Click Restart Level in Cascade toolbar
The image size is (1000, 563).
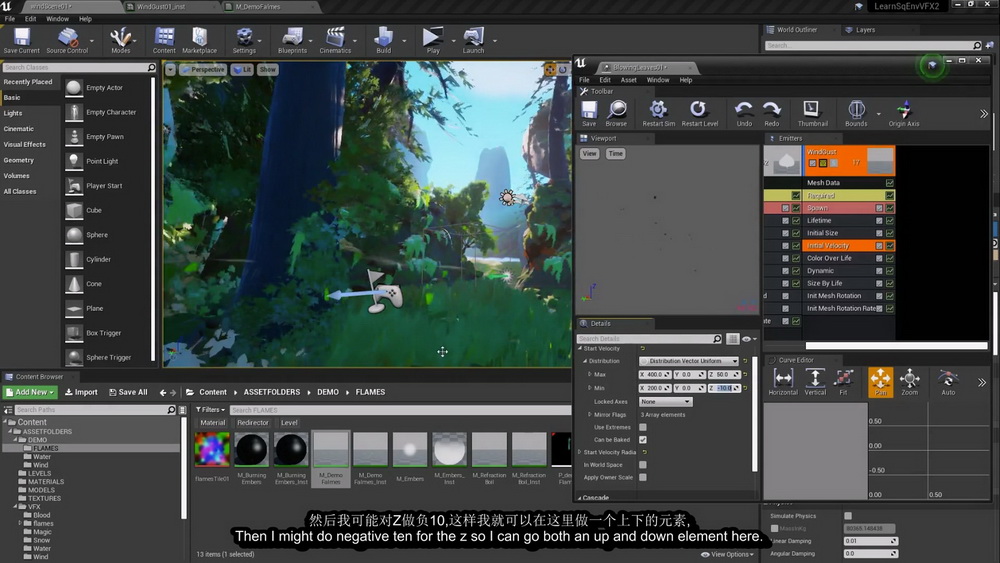700,114
